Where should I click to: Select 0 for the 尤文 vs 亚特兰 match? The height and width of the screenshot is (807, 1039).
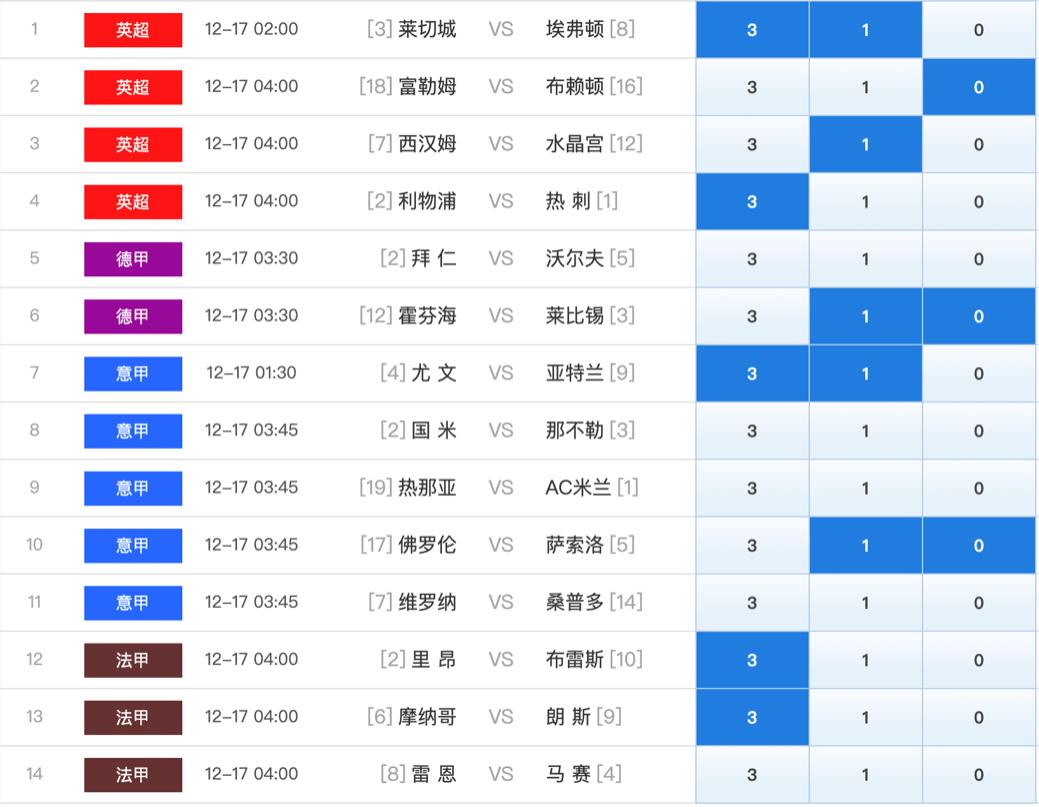tap(979, 374)
